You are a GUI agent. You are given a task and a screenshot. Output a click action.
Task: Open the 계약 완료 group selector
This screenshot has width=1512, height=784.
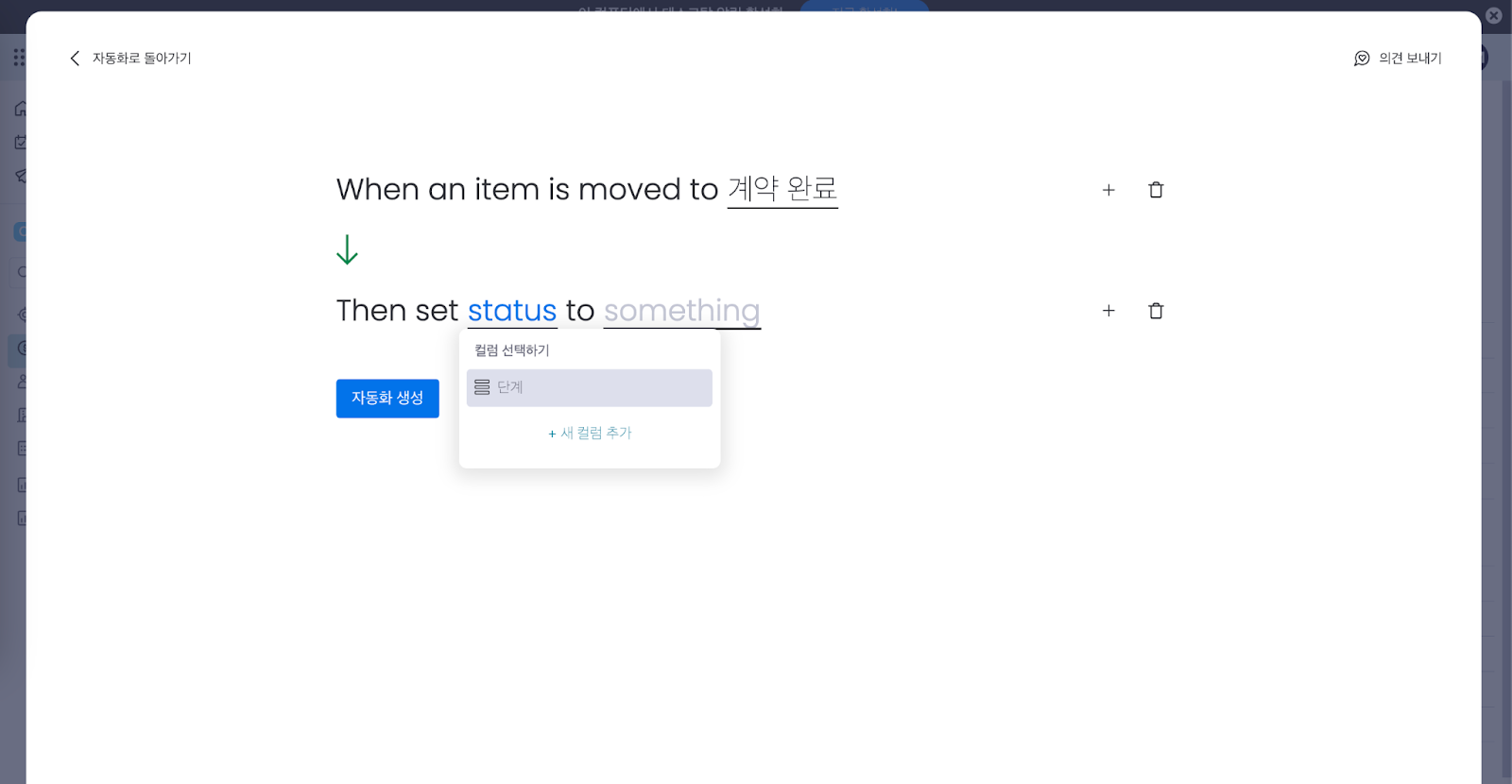tap(782, 189)
